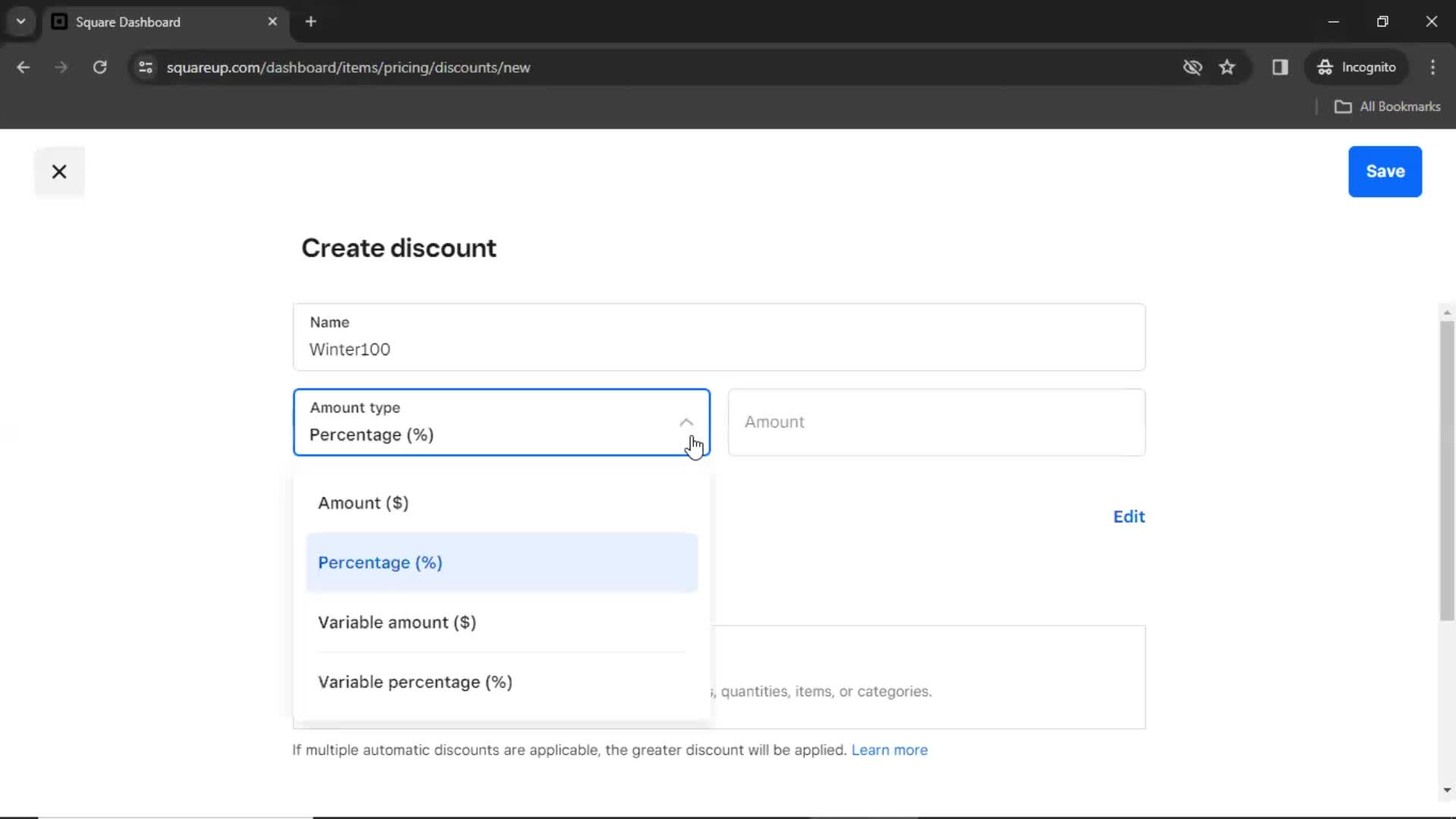
Task: Click the All Bookmarks folder icon
Action: click(x=1345, y=107)
